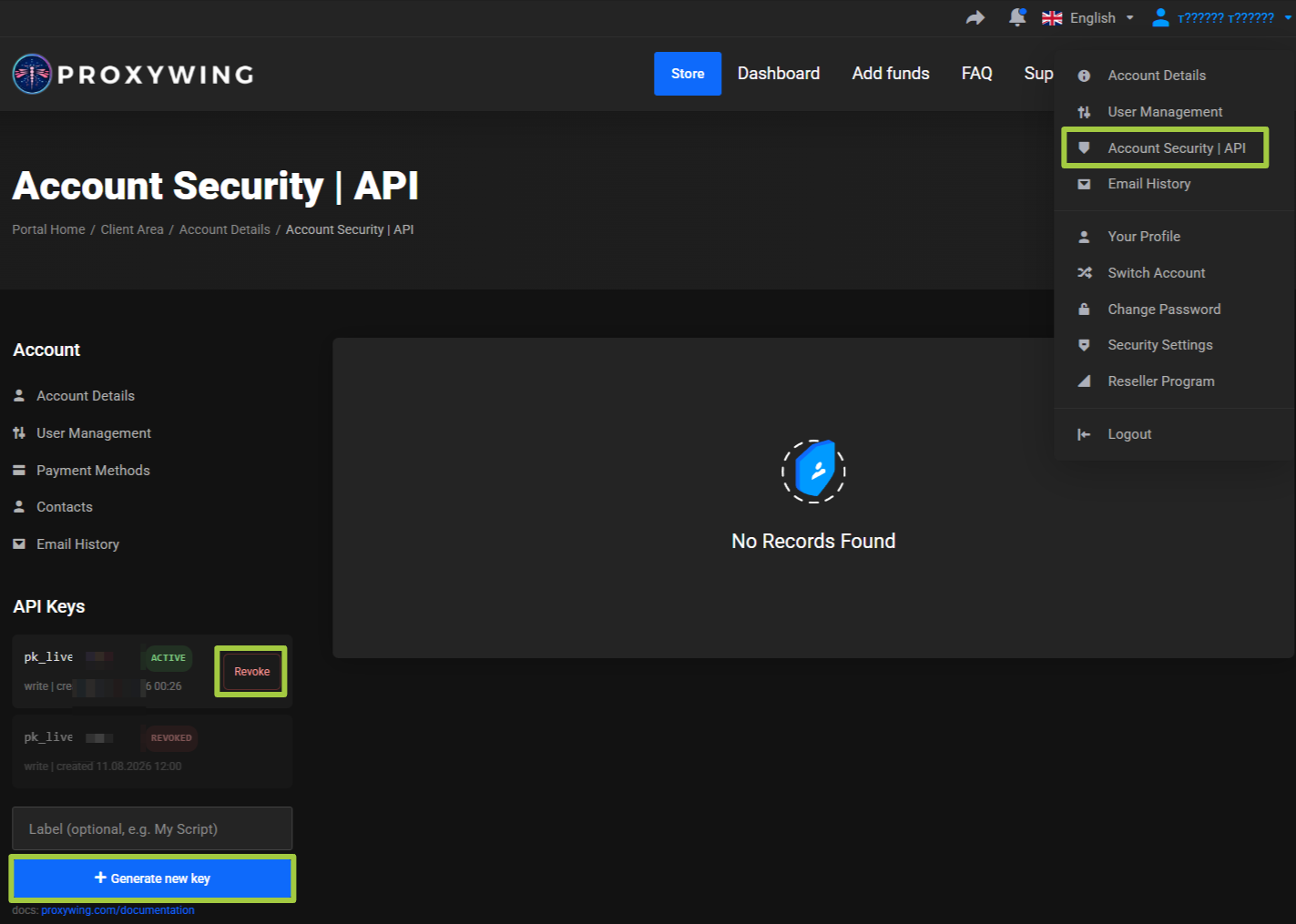Image resolution: width=1296 pixels, height=924 pixels.
Task: Click the shield icon beside Account Security | API
Action: point(1084,147)
